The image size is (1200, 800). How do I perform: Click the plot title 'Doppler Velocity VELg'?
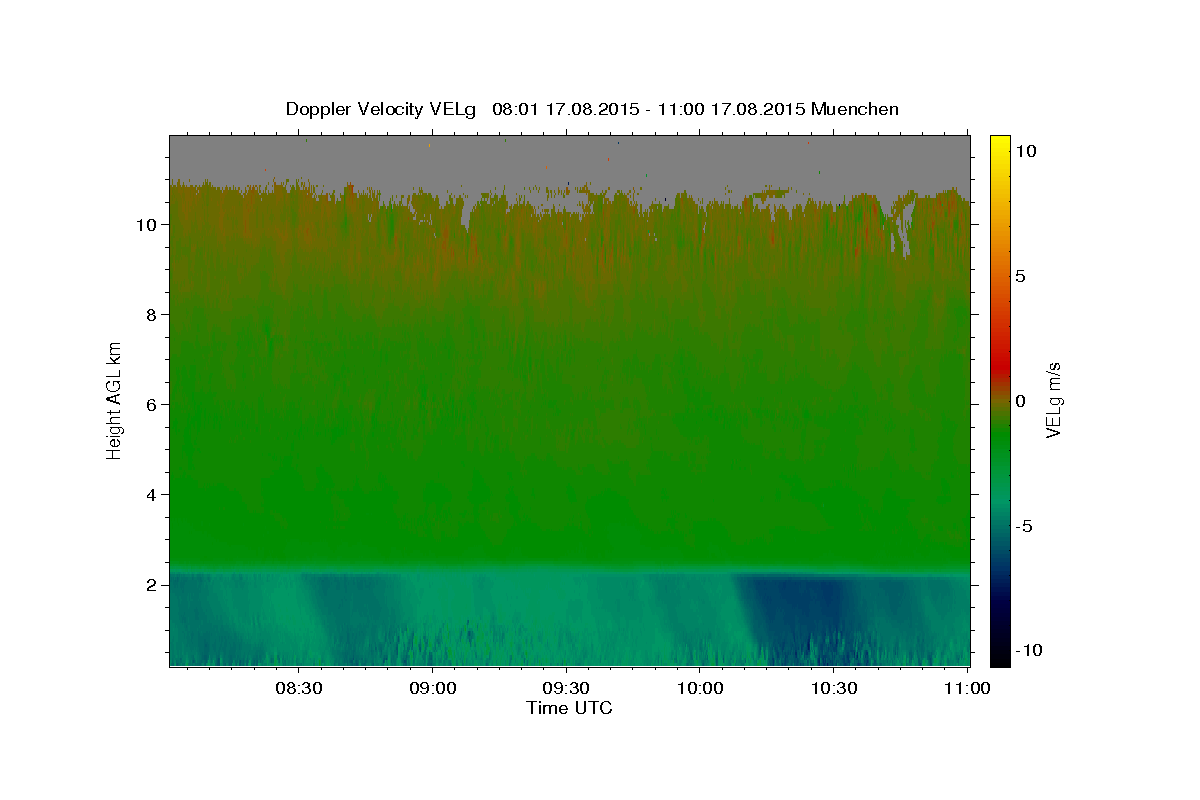point(382,109)
